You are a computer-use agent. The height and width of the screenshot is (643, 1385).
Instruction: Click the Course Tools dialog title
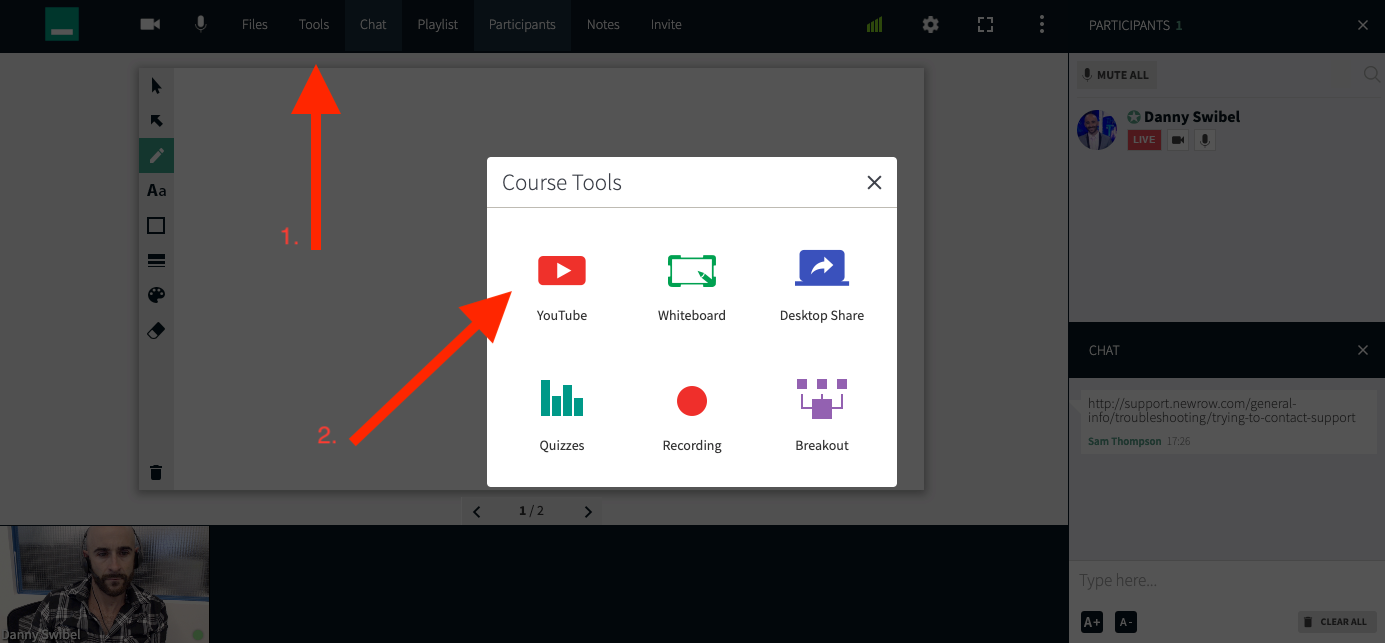pos(562,182)
